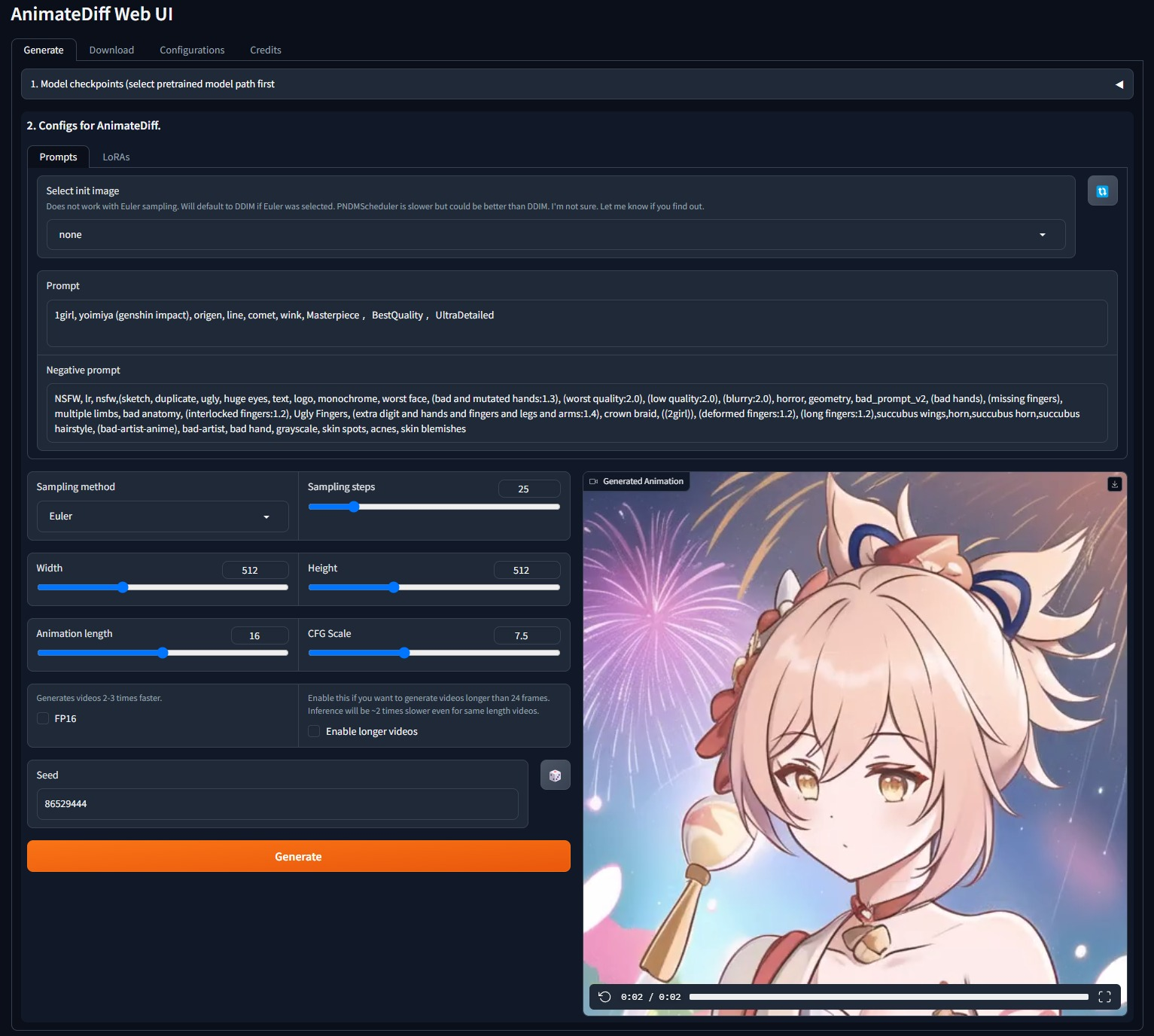Click the 0:02 / 0:02 time display
Screen dimensions: 1154x1036
pos(650,997)
